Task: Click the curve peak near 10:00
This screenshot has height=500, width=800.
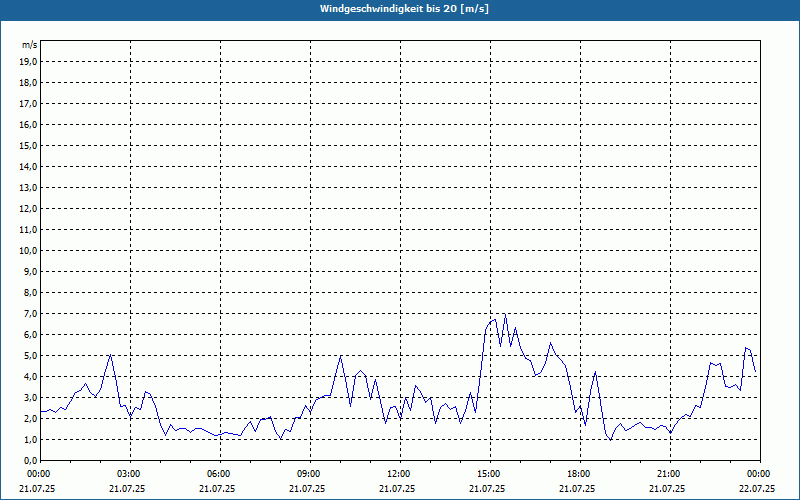Action: pos(341,356)
